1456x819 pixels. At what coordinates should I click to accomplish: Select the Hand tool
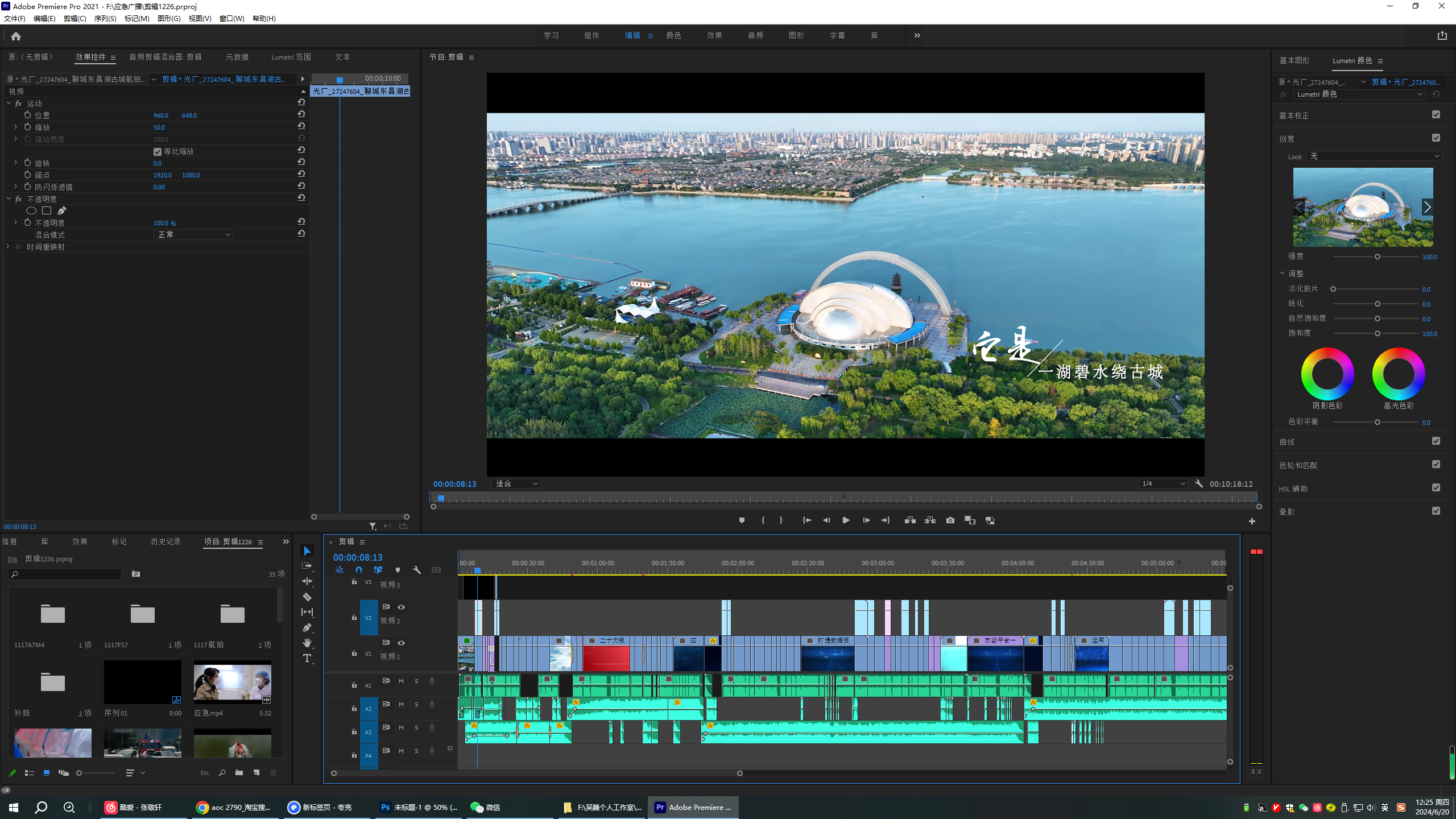[x=307, y=643]
